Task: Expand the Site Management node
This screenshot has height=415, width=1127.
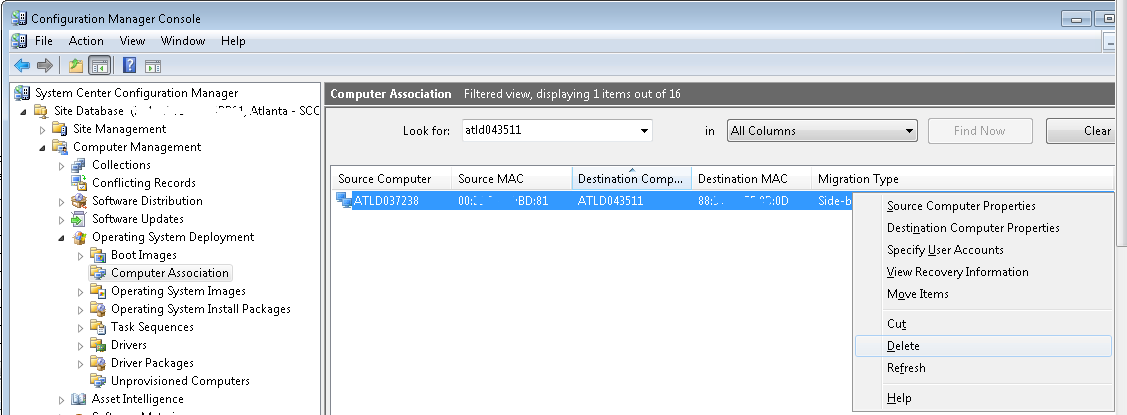Action: coord(42,129)
